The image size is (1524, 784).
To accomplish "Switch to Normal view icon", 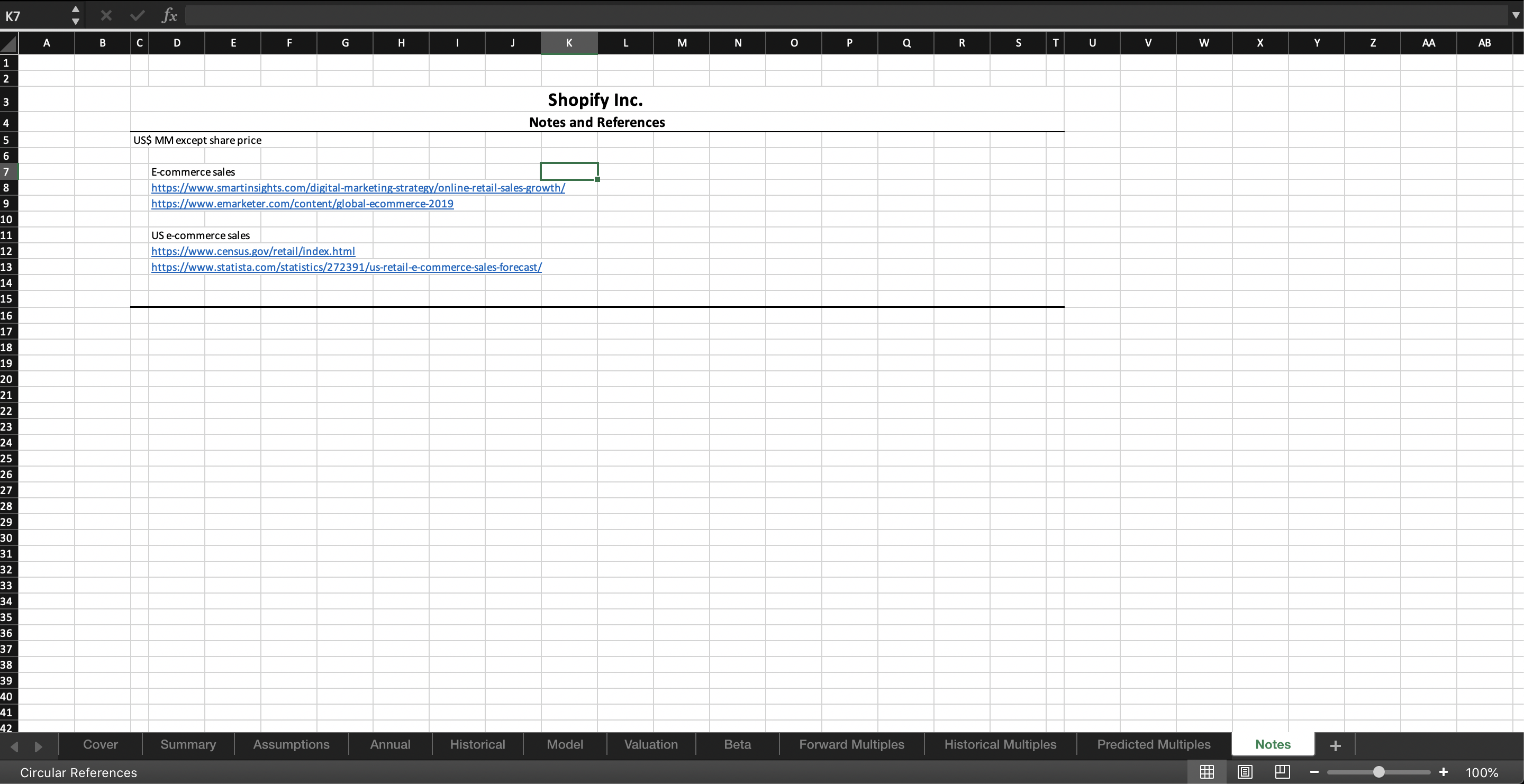I will tap(1207, 772).
